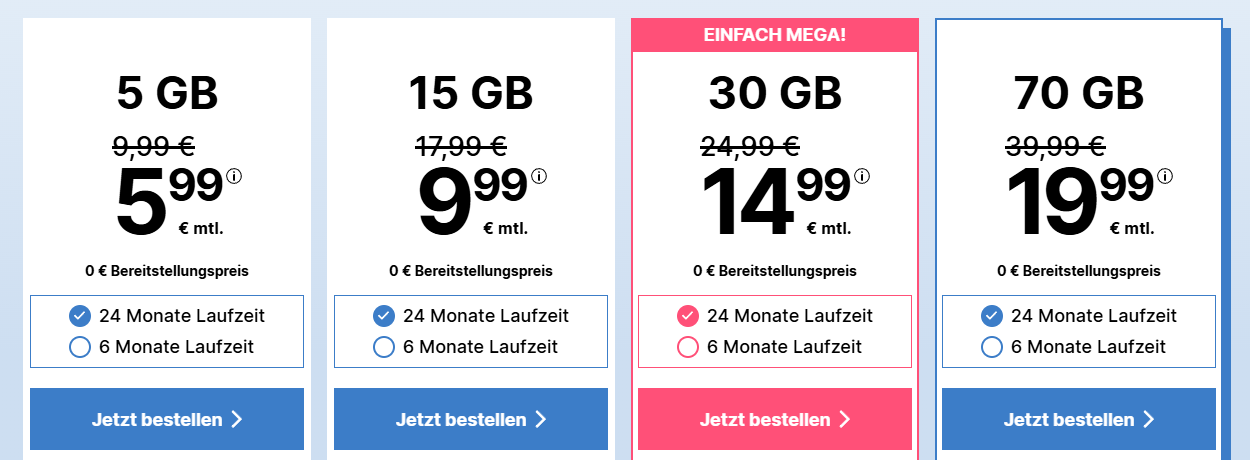Order the 15 GB plan with Jetzt bestellen

click(471, 419)
